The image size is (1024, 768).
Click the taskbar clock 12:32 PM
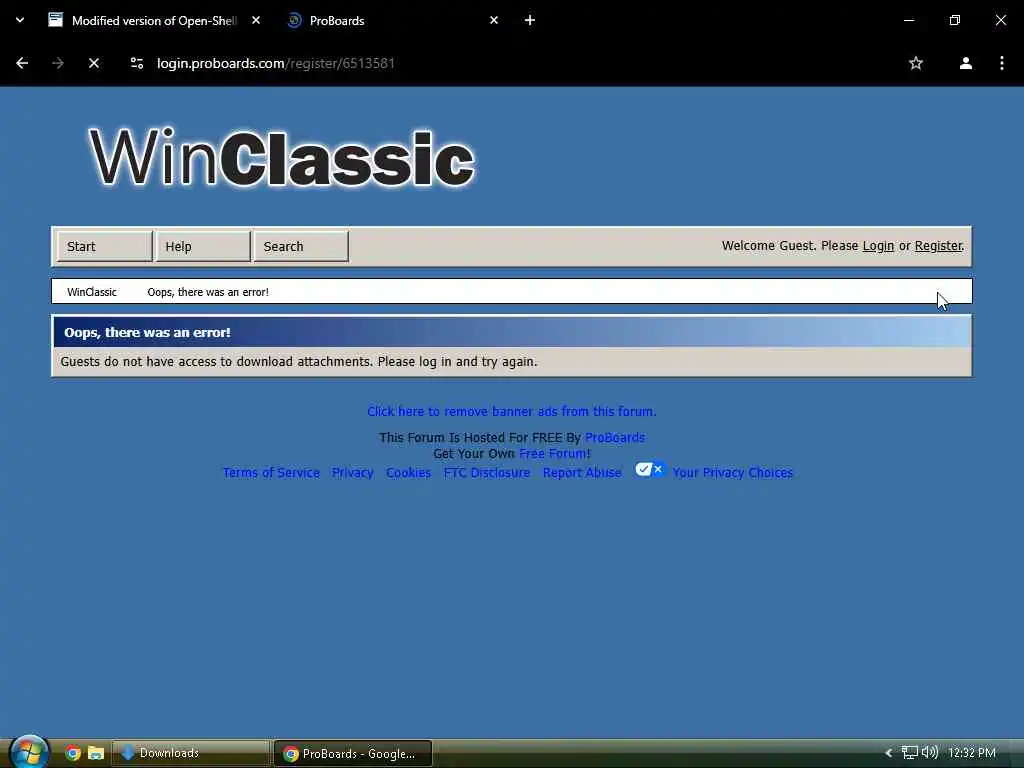pos(972,753)
